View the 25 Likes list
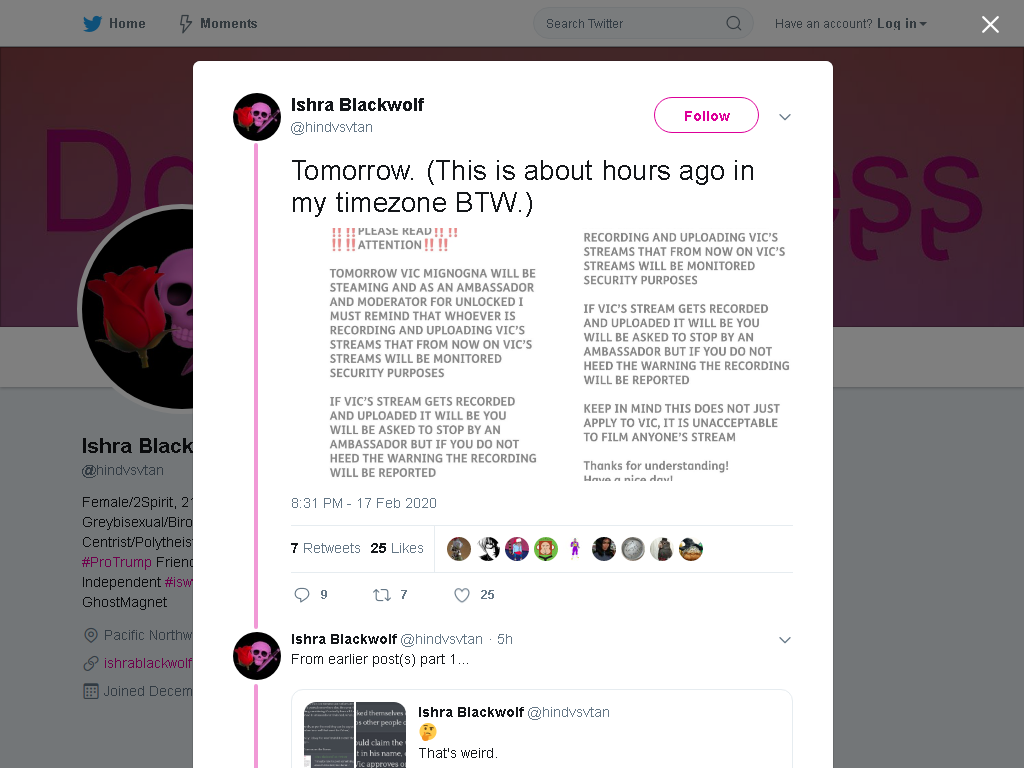1024x768 pixels. tap(396, 548)
